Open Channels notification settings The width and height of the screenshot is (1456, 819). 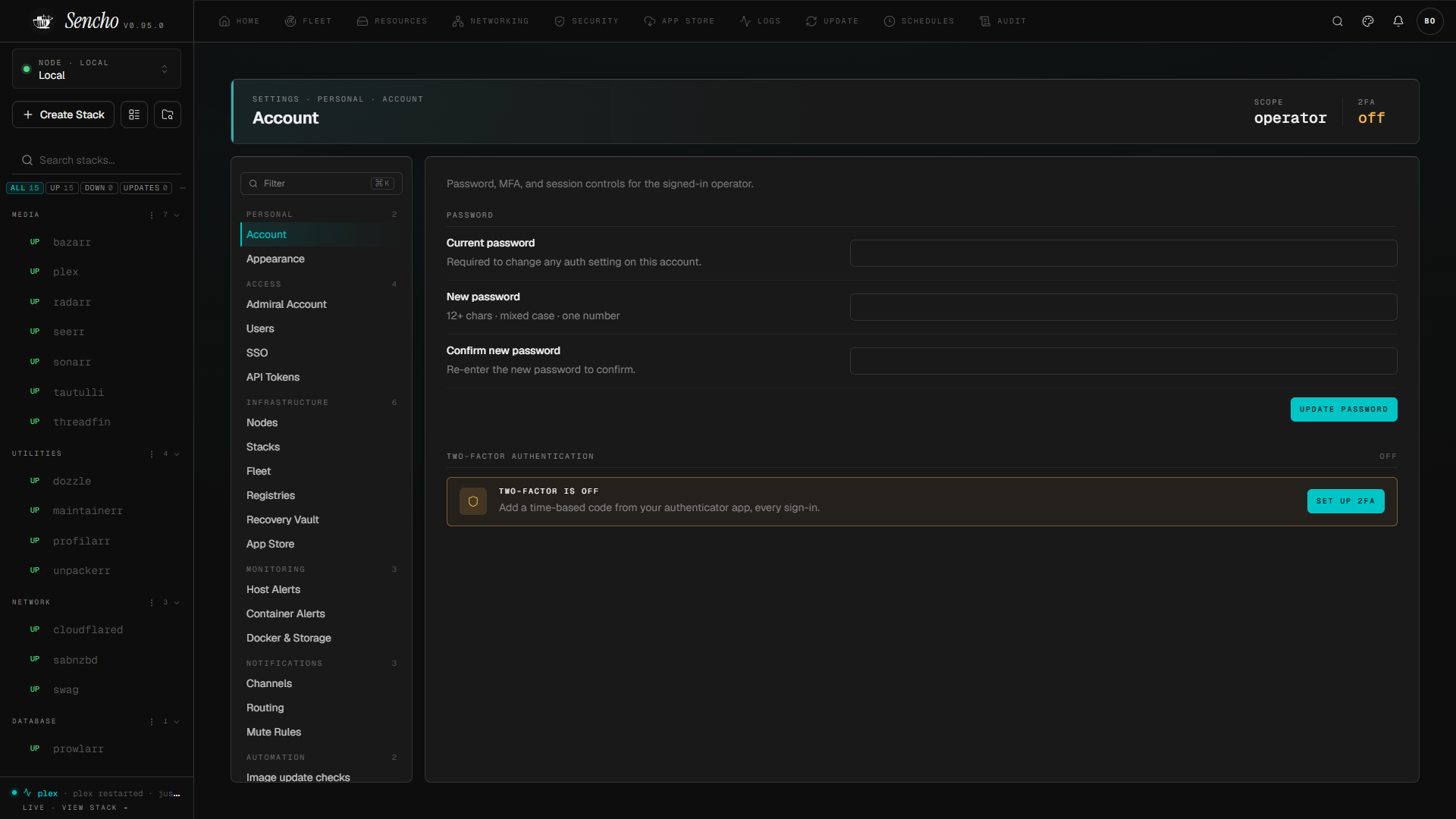pos(321,683)
